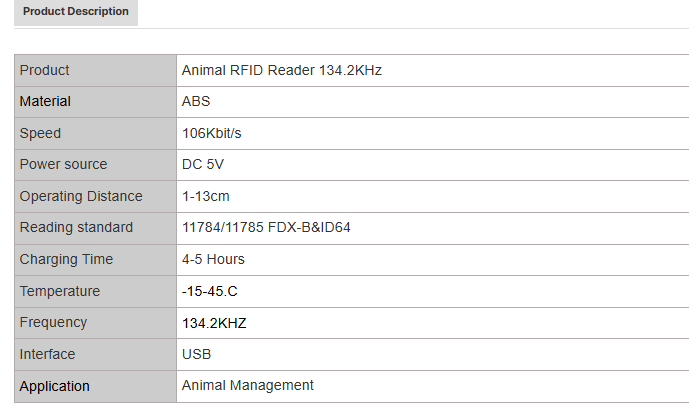Click the Material row label
The width and height of the screenshot is (696, 409).
pyautogui.click(x=46, y=101)
